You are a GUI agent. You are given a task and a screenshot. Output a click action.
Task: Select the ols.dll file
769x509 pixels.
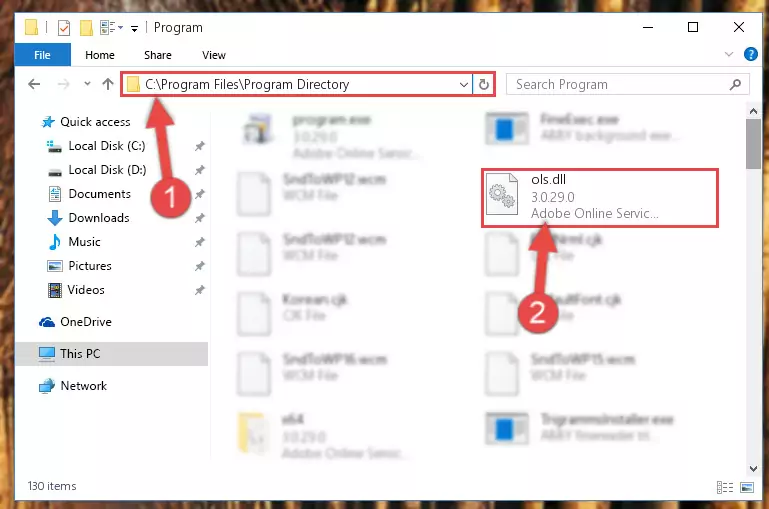[x=599, y=197]
